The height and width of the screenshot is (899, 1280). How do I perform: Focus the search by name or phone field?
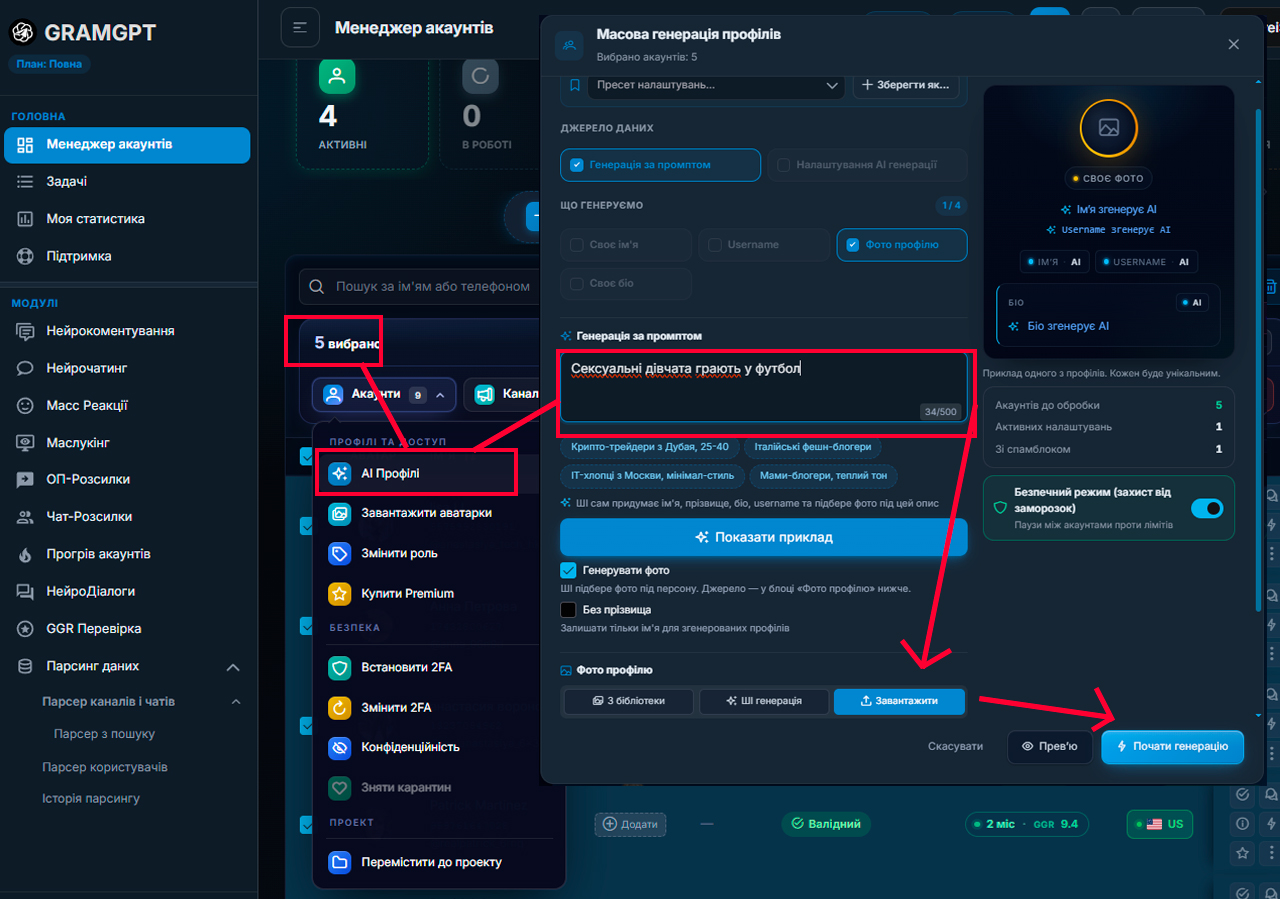tap(420, 286)
